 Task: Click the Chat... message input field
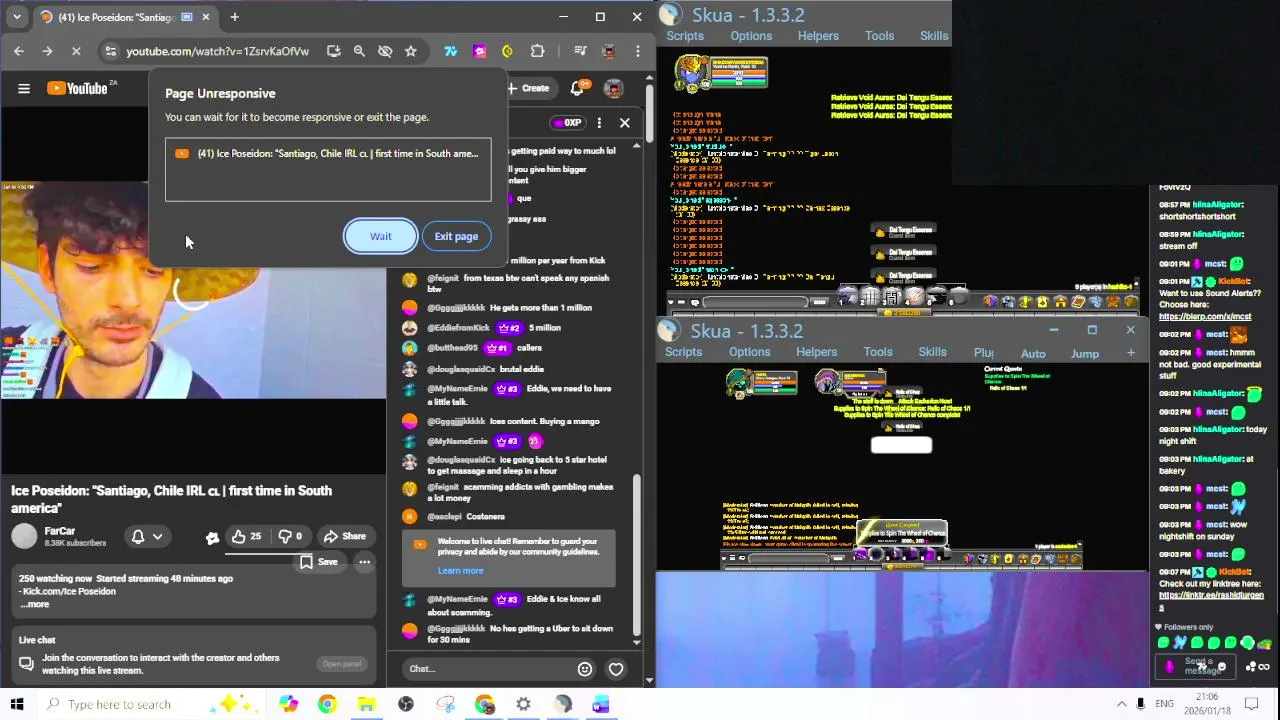(486, 669)
